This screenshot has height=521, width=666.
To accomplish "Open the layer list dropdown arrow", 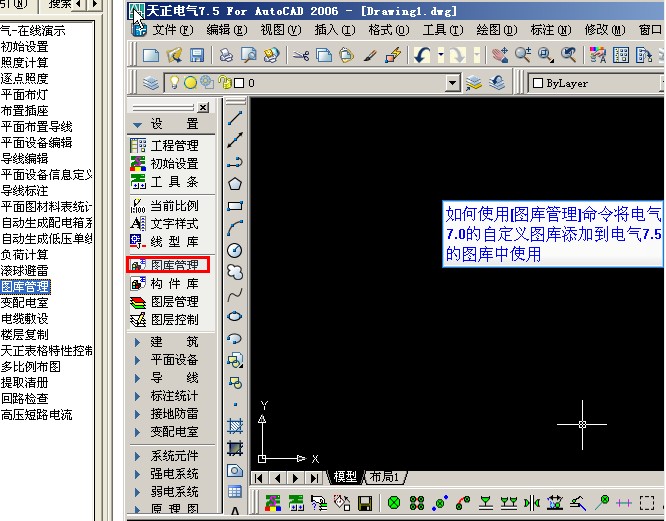I will coord(453,83).
